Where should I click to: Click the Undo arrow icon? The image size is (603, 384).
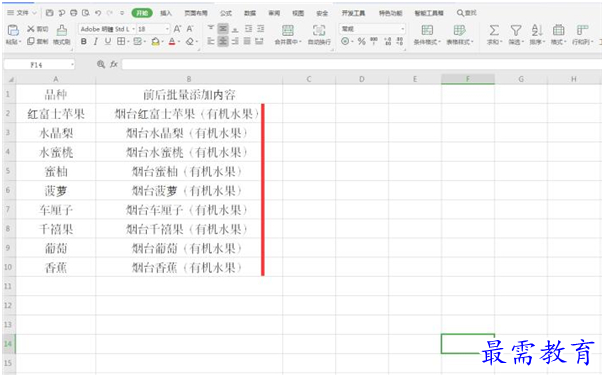[98, 13]
